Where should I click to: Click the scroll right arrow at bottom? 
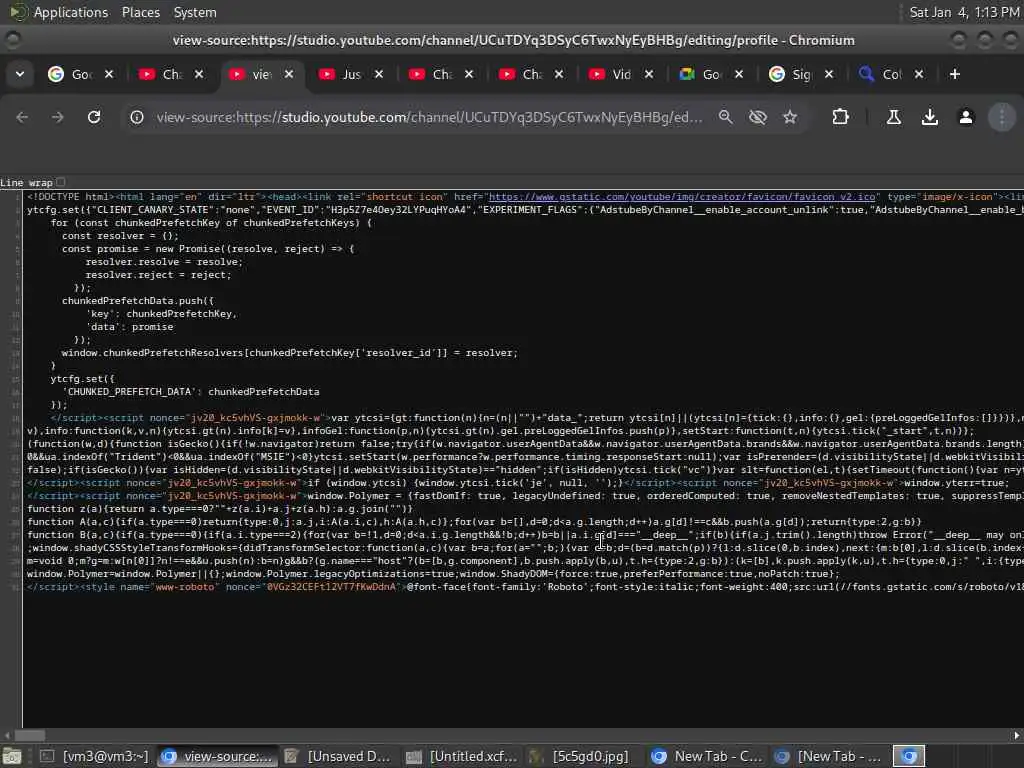(1016, 735)
